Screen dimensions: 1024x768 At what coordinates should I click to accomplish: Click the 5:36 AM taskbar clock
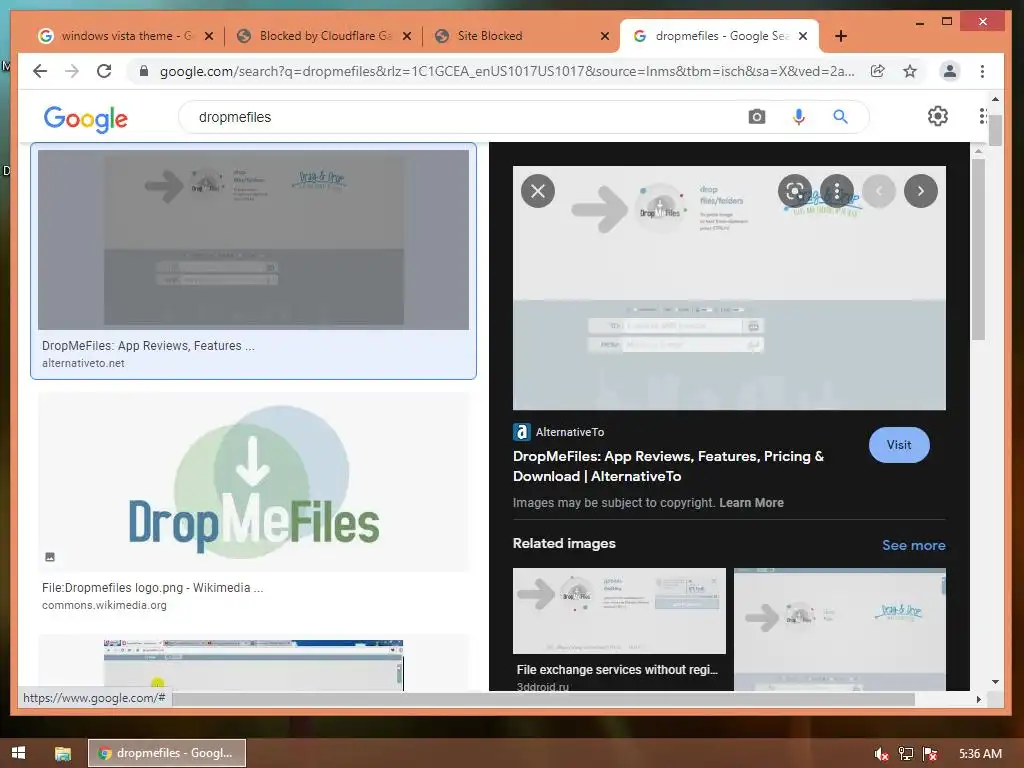[x=980, y=754]
